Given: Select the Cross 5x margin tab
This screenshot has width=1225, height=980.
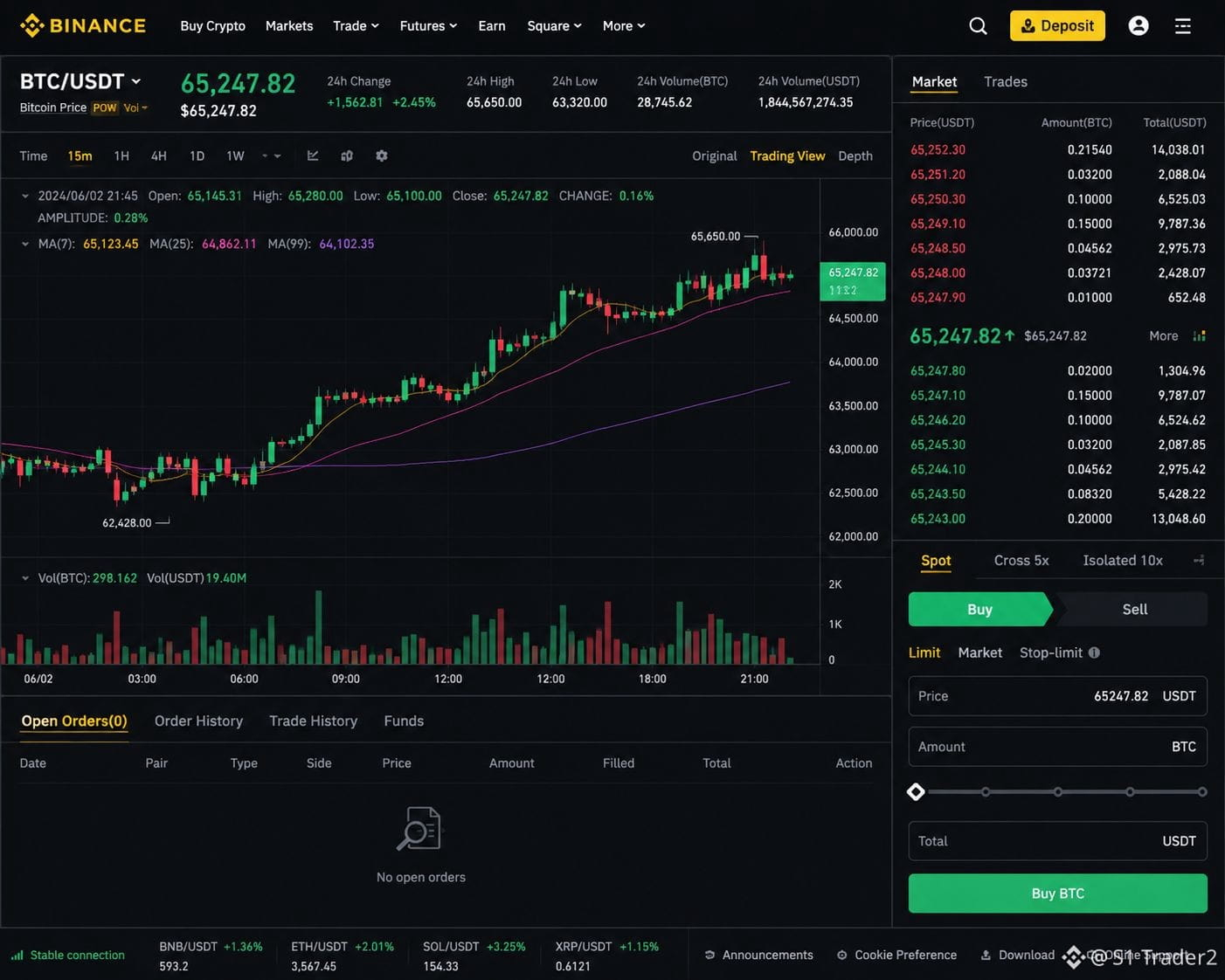Looking at the screenshot, I should [1021, 560].
